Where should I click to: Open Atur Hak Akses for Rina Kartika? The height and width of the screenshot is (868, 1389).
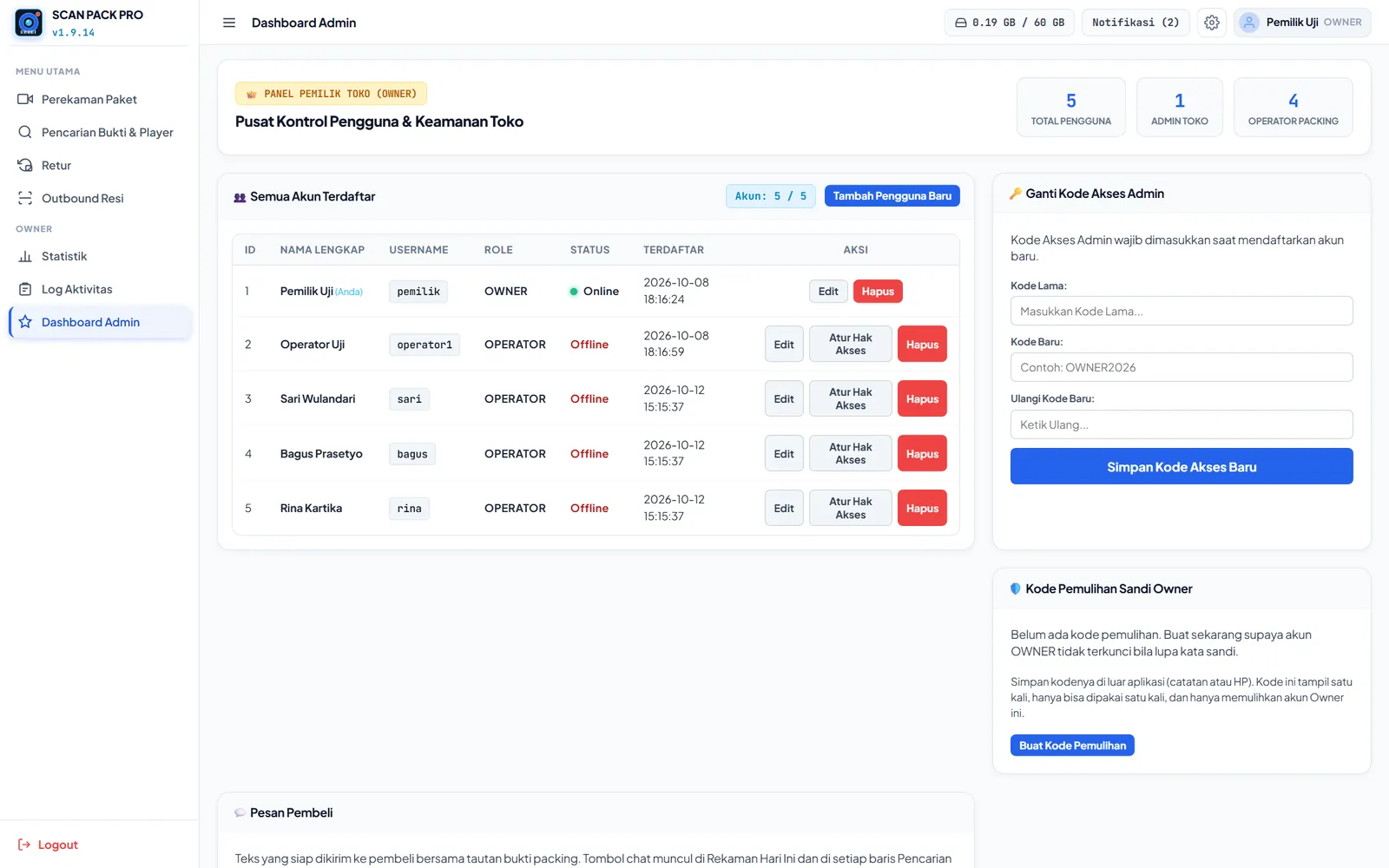(x=850, y=508)
